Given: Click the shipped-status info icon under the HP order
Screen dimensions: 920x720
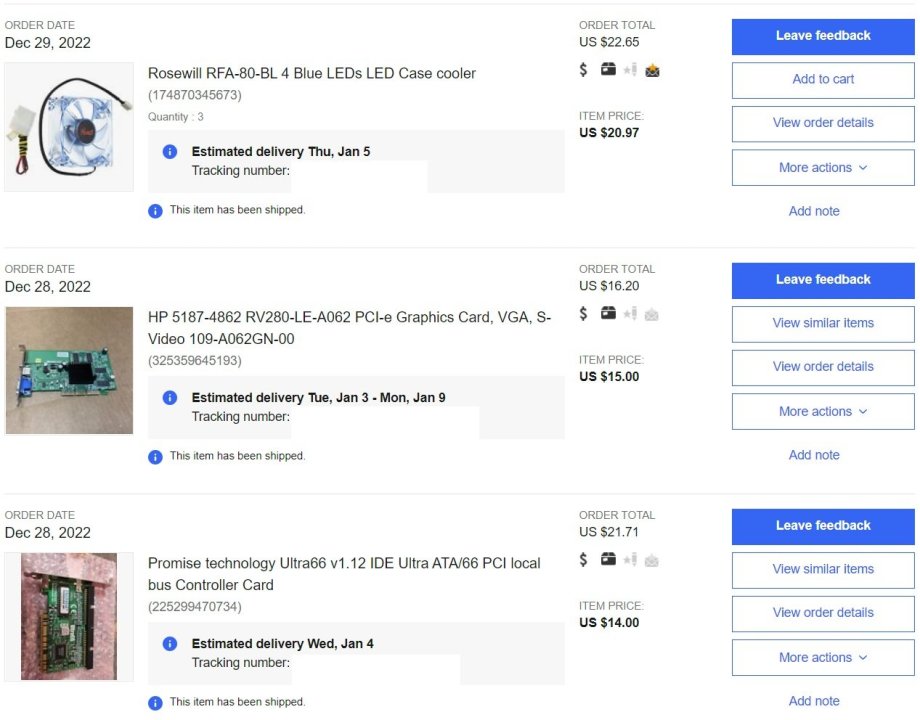Looking at the screenshot, I should pos(155,456).
